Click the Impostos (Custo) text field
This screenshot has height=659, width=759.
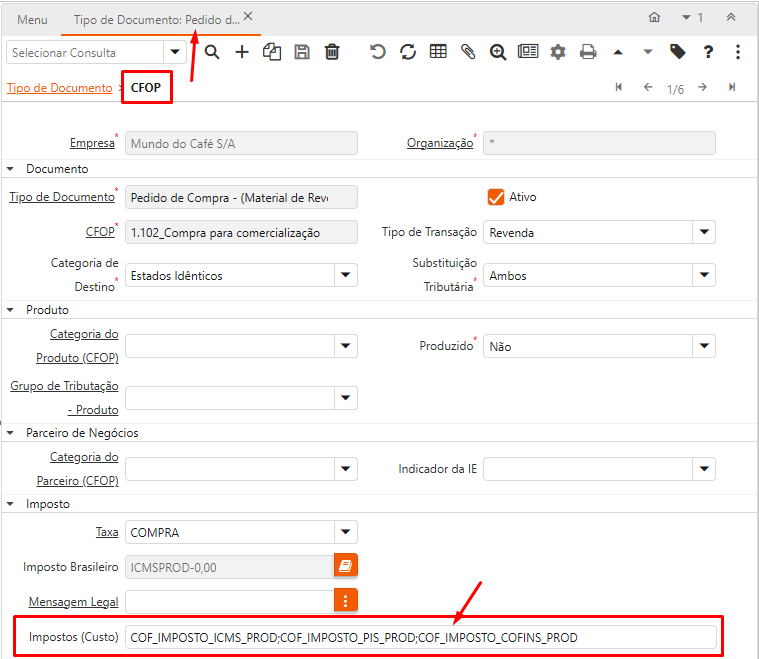[x=420, y=637]
